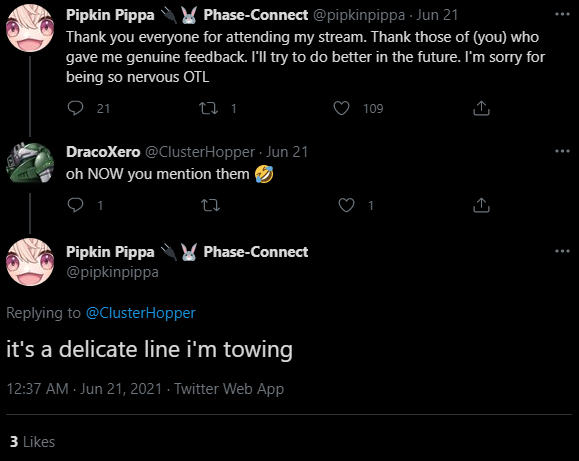Screen dimensions: 579x461
Task: Reply to DracoXero's tweet
Action: [76, 205]
